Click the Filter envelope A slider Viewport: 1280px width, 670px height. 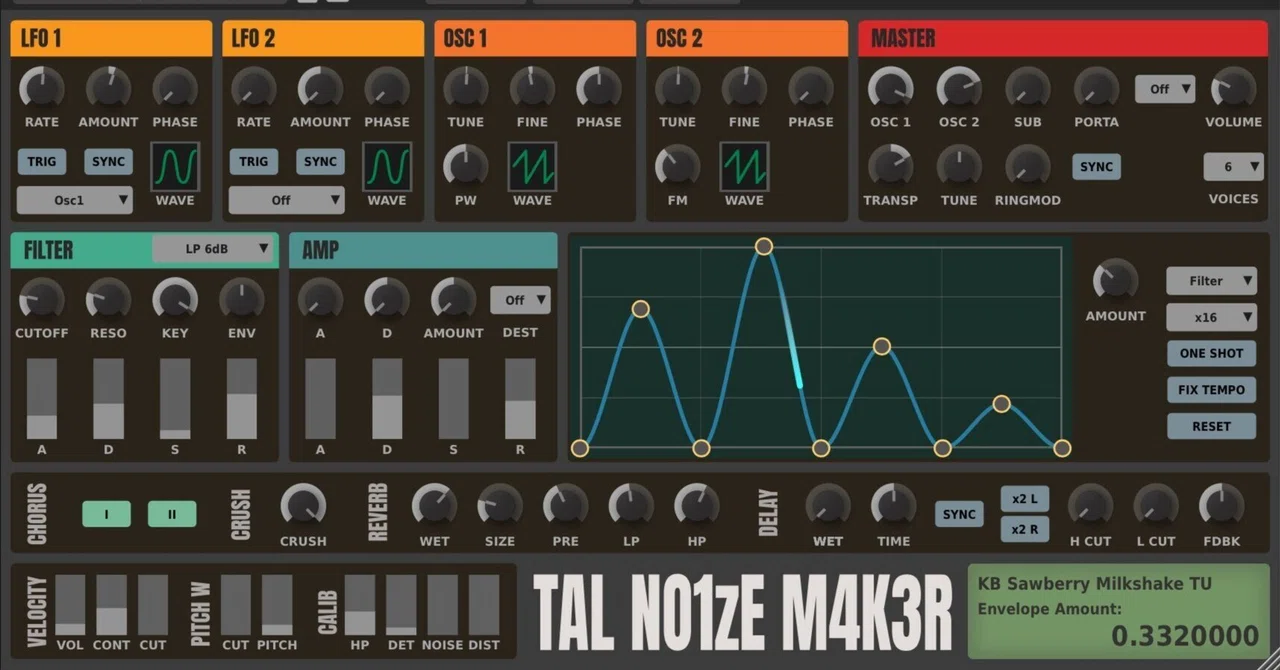tap(42, 399)
